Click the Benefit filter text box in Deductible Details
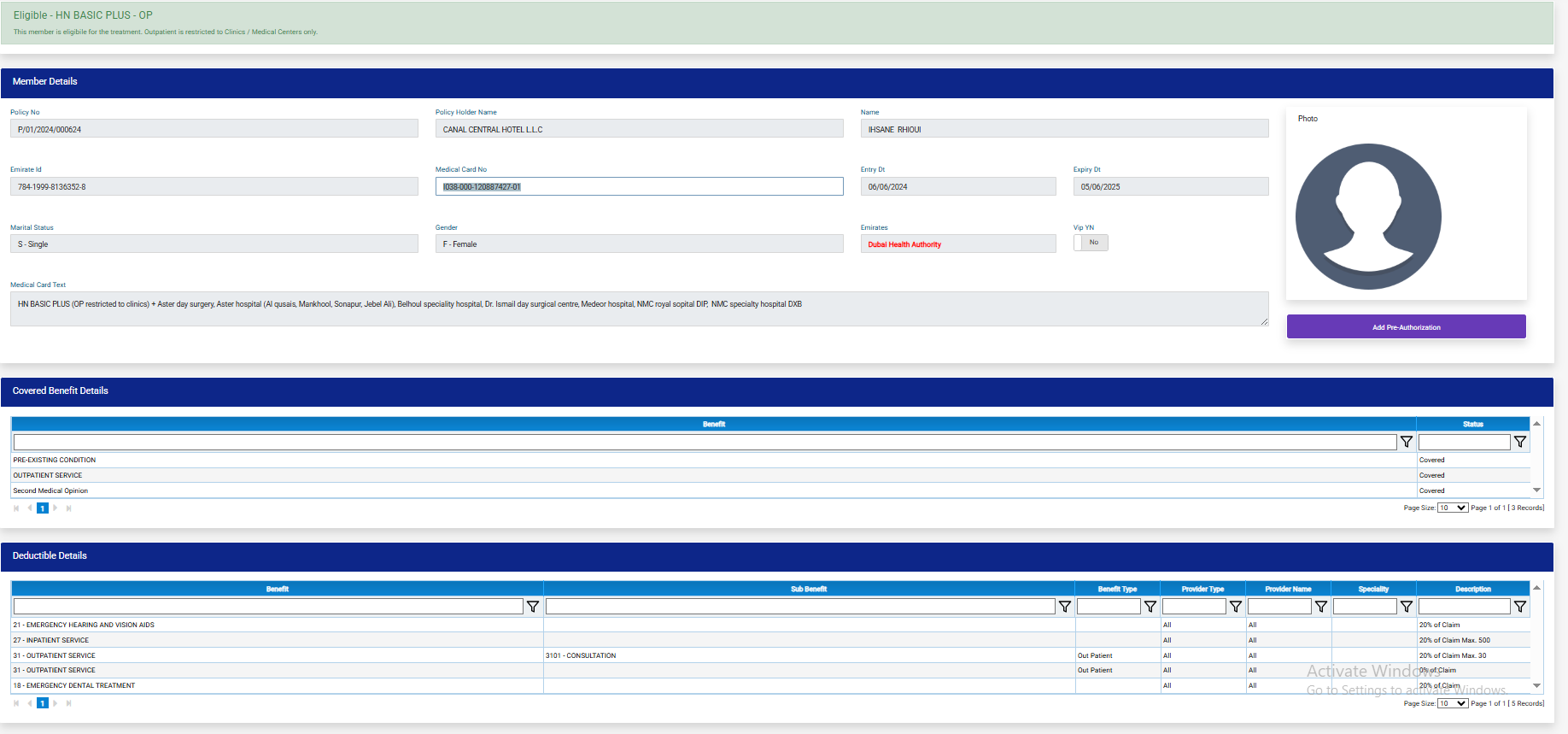This screenshot has width=1568, height=734. pos(268,607)
